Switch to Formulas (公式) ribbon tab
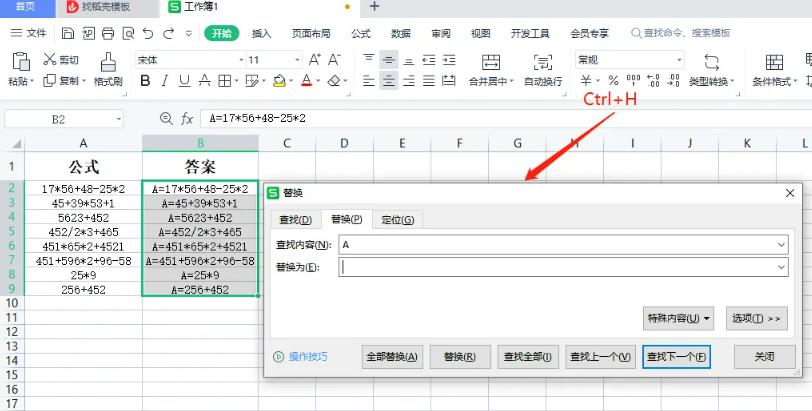This screenshot has height=411, width=812. point(360,33)
